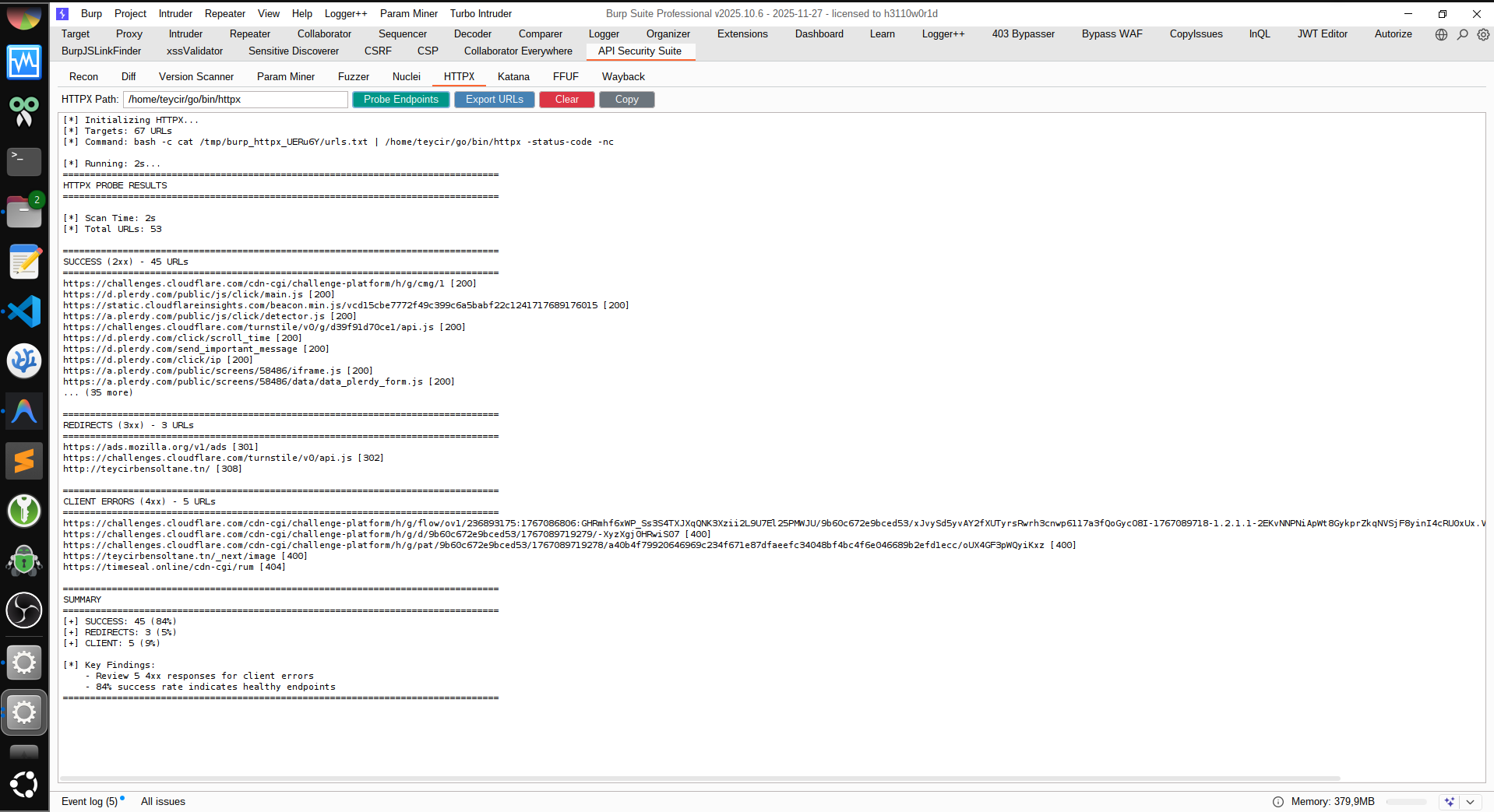Open the Event log (5) link

(90, 802)
